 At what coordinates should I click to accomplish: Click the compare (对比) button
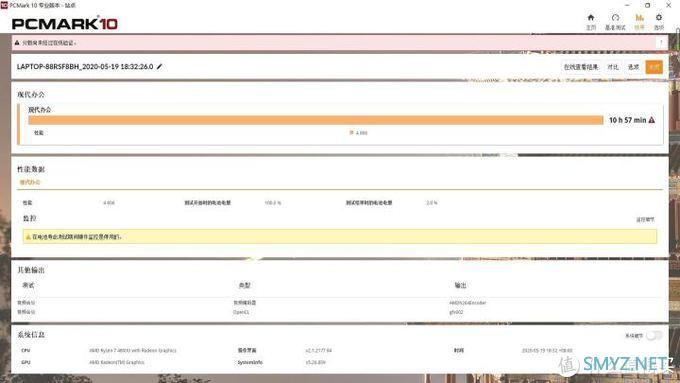(x=613, y=67)
